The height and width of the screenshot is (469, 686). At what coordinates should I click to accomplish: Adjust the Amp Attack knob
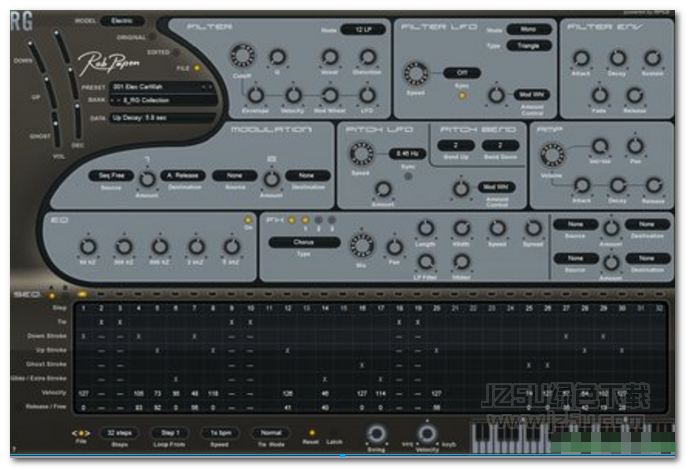click(582, 186)
